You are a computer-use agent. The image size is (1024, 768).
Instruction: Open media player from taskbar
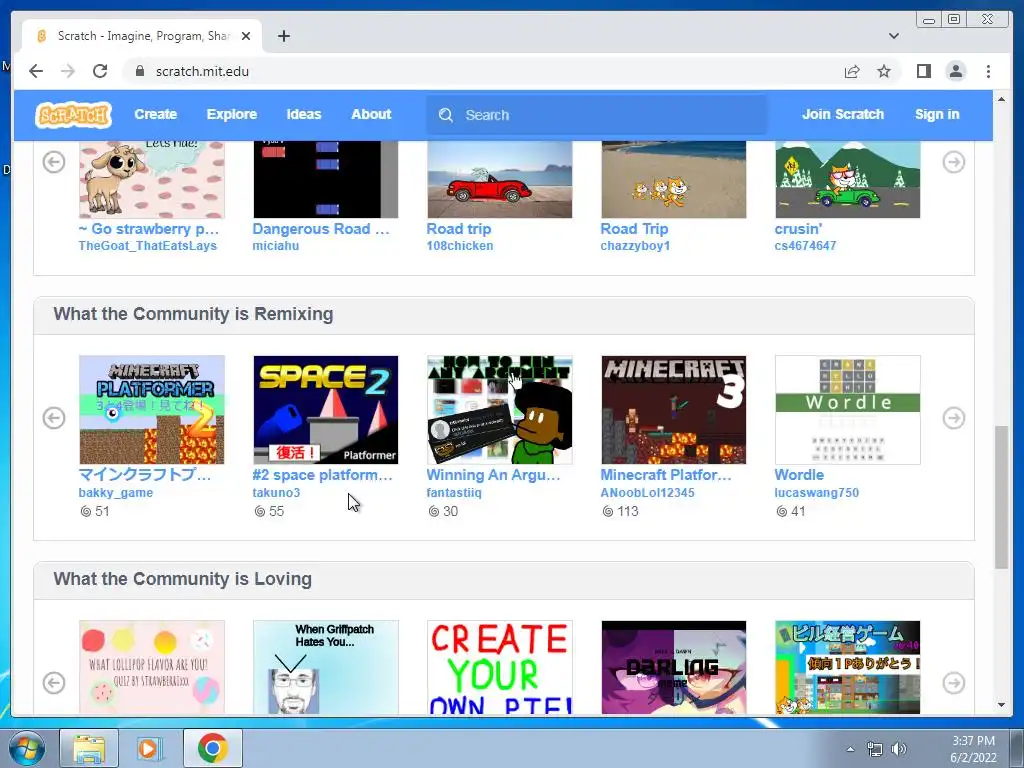pyautogui.click(x=149, y=749)
